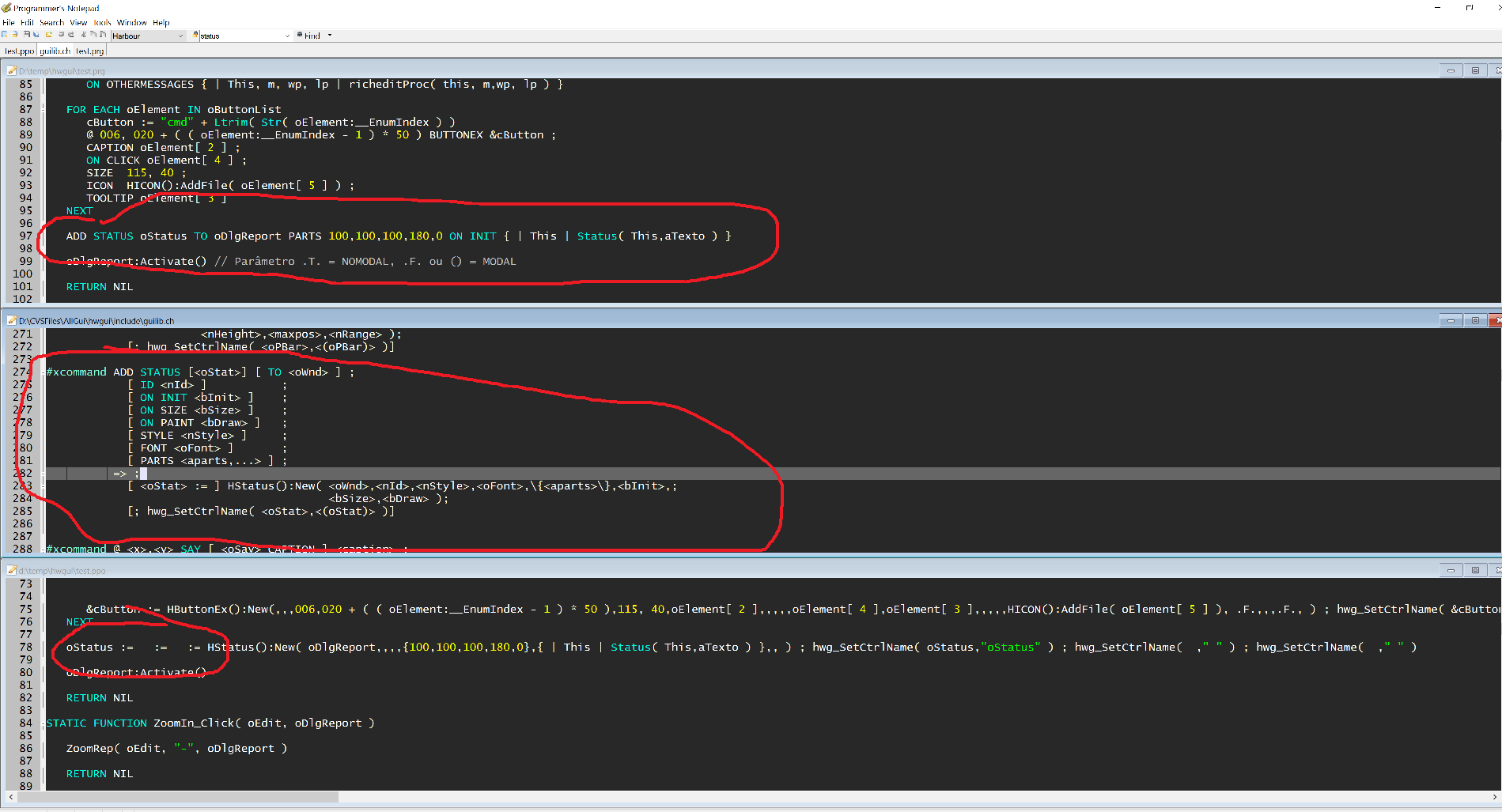
Task: Click the Save All toolbar icon
Action: click(x=36, y=35)
